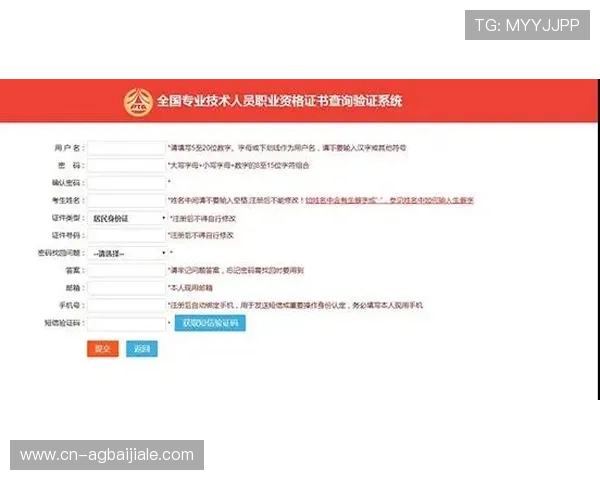Select the 考生姓名 text field
This screenshot has width=600, height=480.
pyautogui.click(x=126, y=201)
